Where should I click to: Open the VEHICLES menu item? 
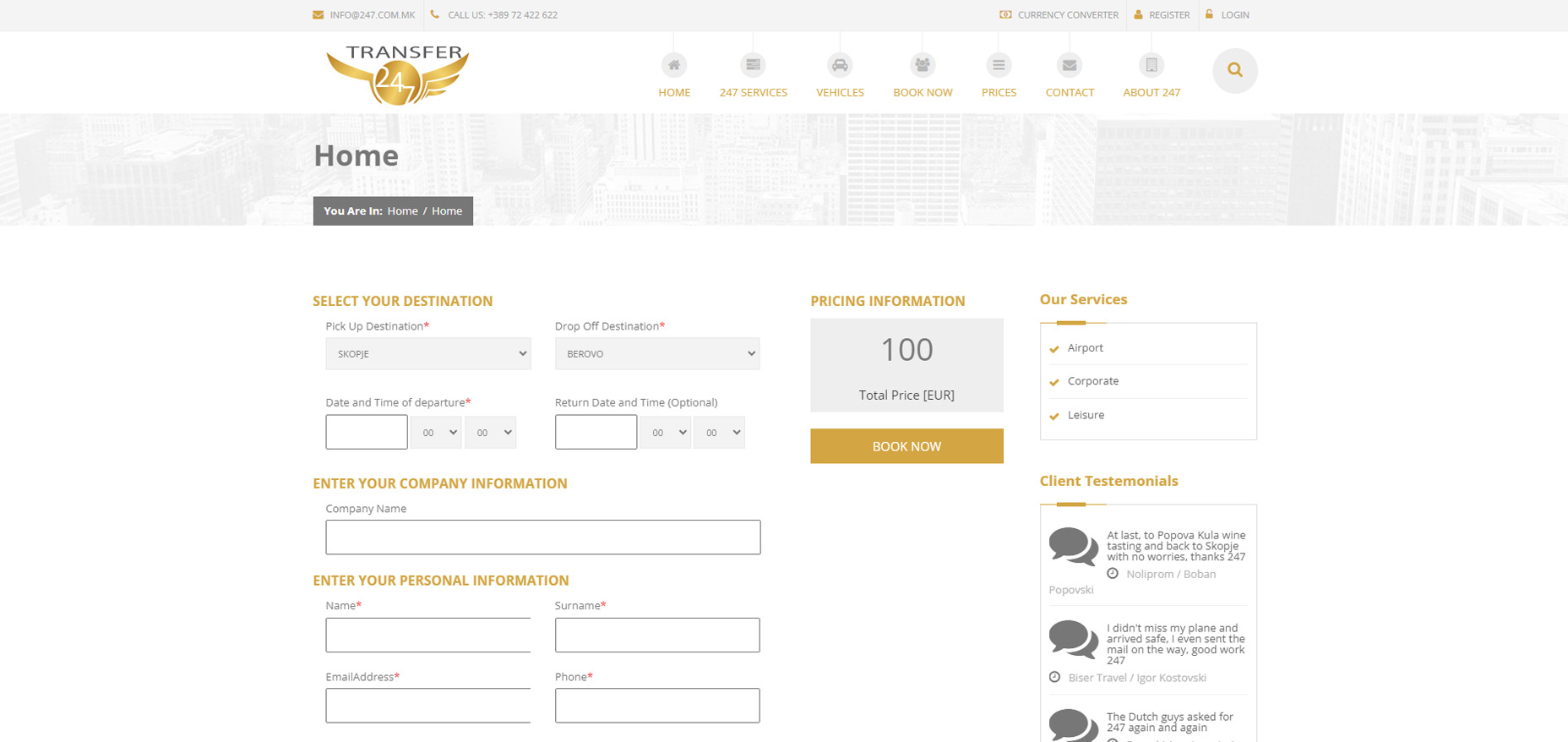840,92
